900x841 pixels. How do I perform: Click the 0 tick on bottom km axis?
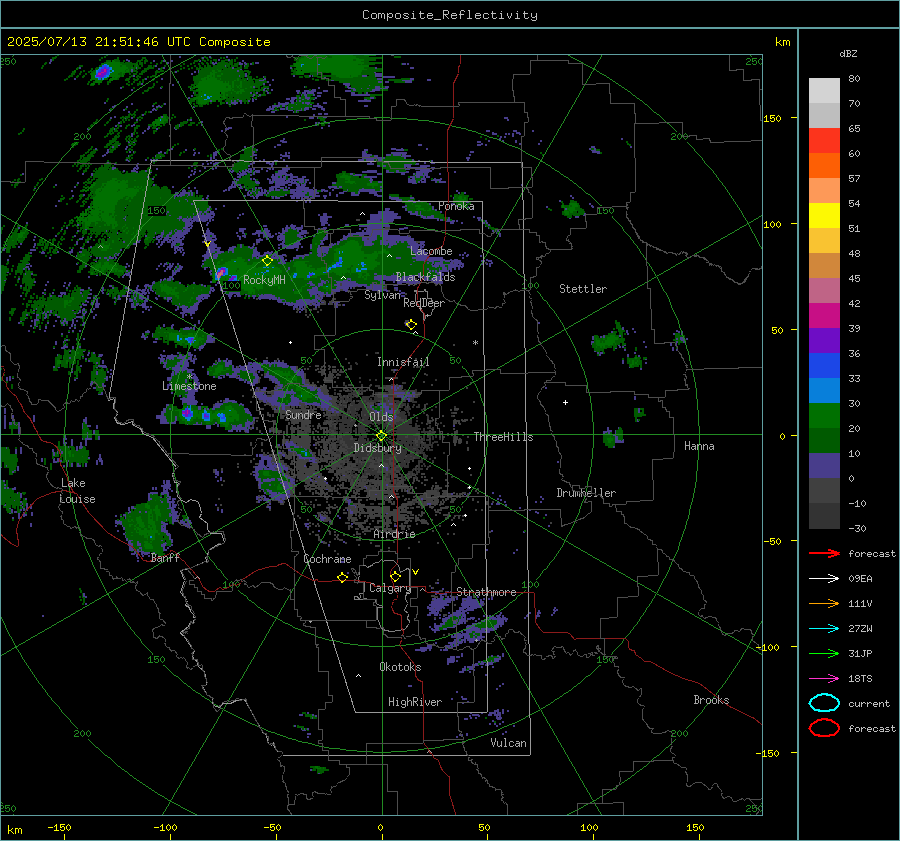click(381, 828)
